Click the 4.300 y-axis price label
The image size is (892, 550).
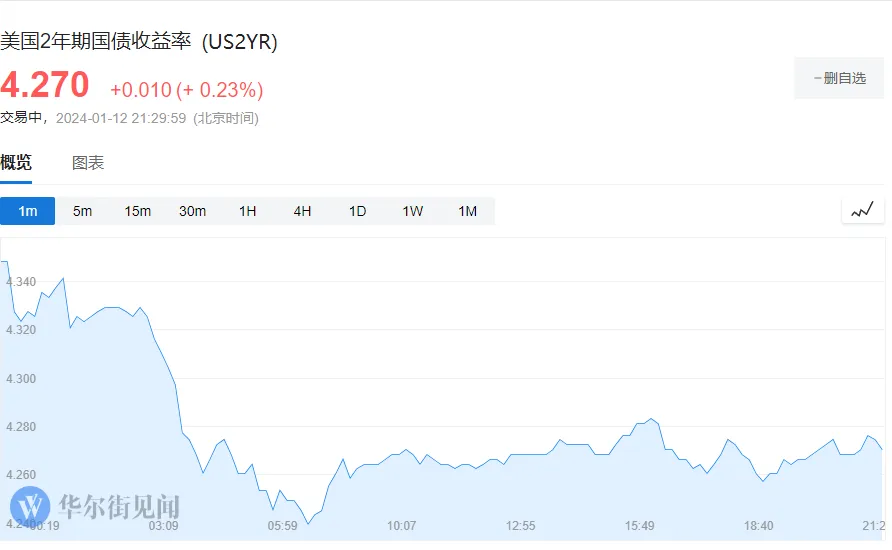20,379
